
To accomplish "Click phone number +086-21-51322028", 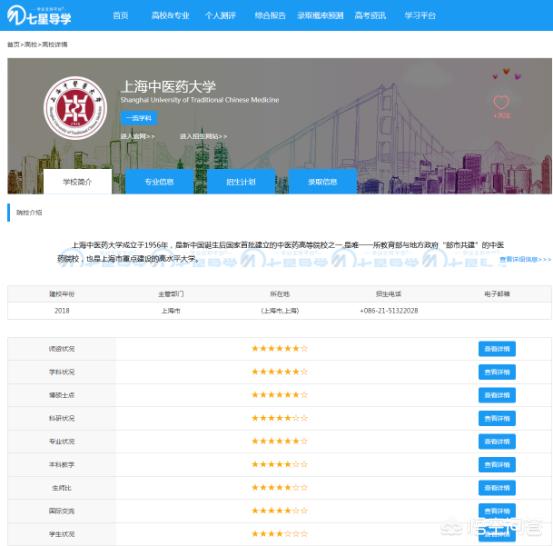I will [389, 311].
